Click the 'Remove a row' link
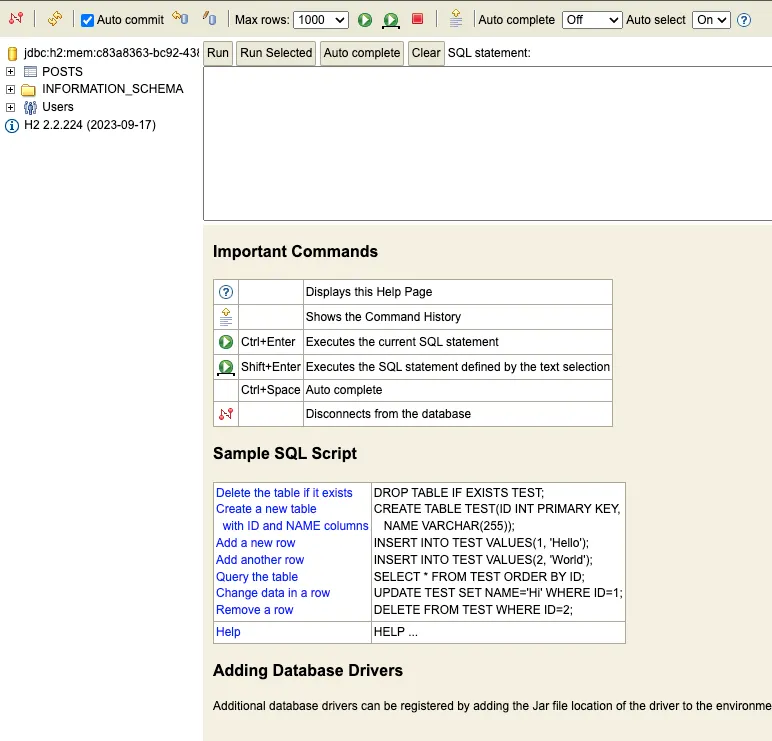 (255, 610)
